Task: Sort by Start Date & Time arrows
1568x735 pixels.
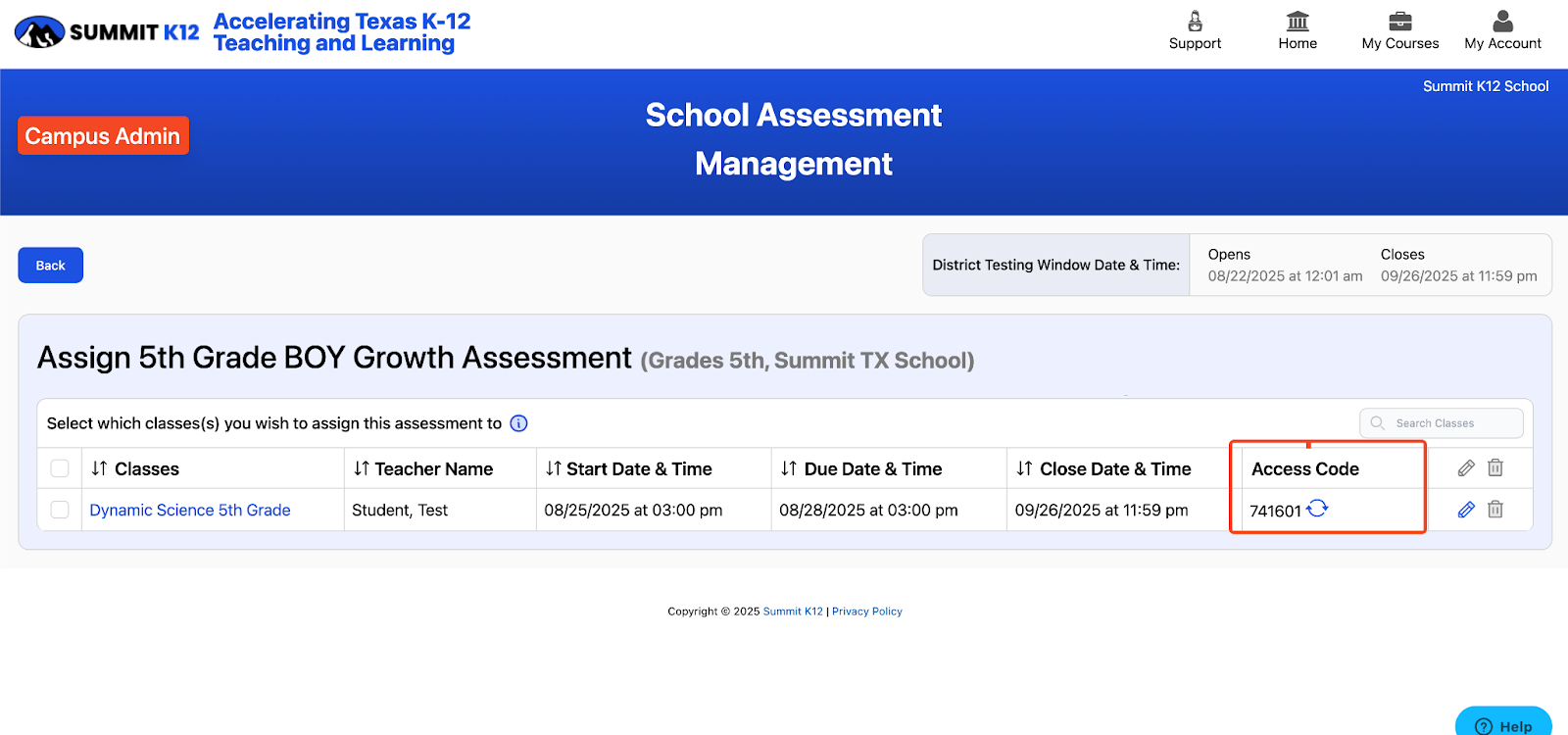Action: 554,468
